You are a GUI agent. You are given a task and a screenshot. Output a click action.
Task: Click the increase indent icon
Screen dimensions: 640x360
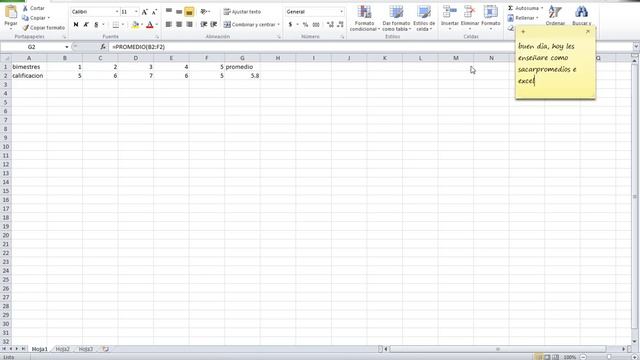[213, 24]
